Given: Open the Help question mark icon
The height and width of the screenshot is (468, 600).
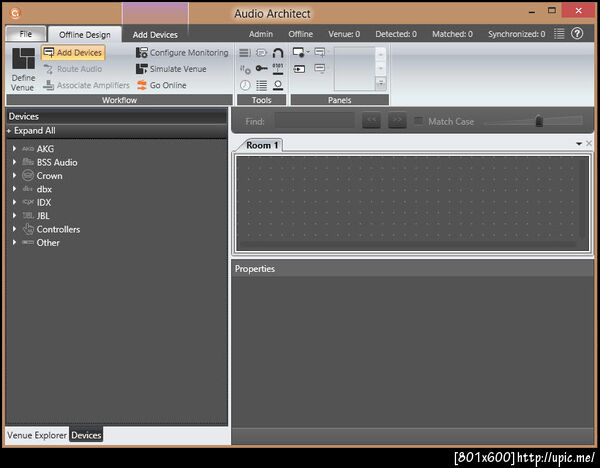Looking at the screenshot, I should (x=577, y=34).
